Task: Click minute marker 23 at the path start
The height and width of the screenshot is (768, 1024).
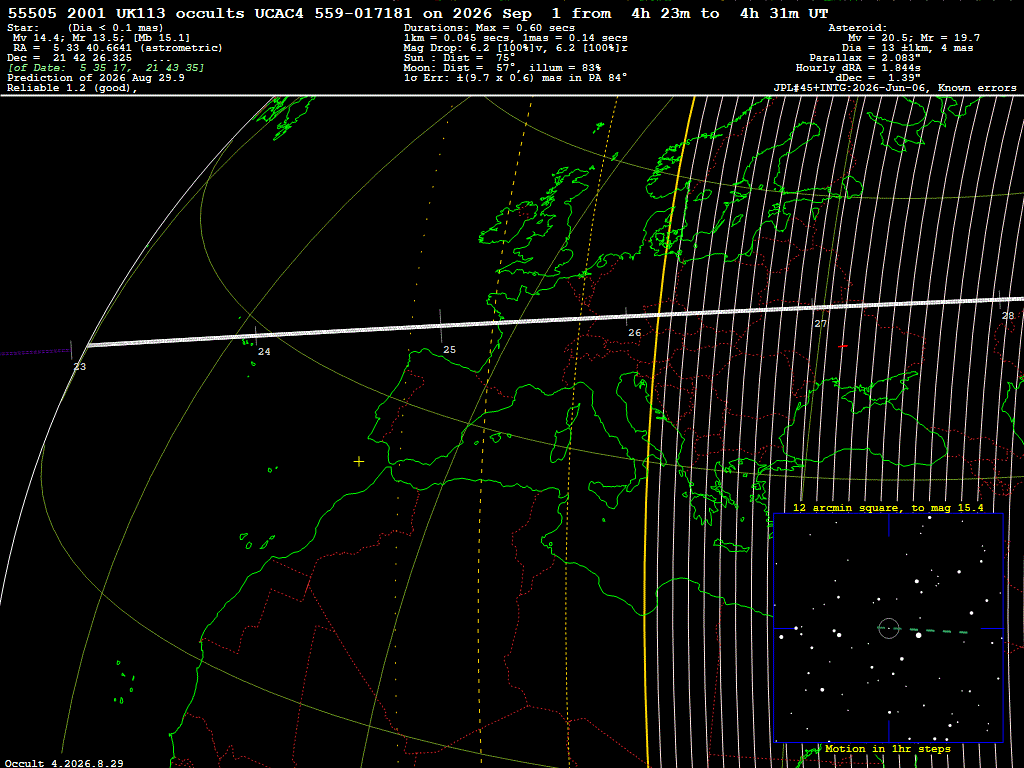Action: [x=80, y=366]
